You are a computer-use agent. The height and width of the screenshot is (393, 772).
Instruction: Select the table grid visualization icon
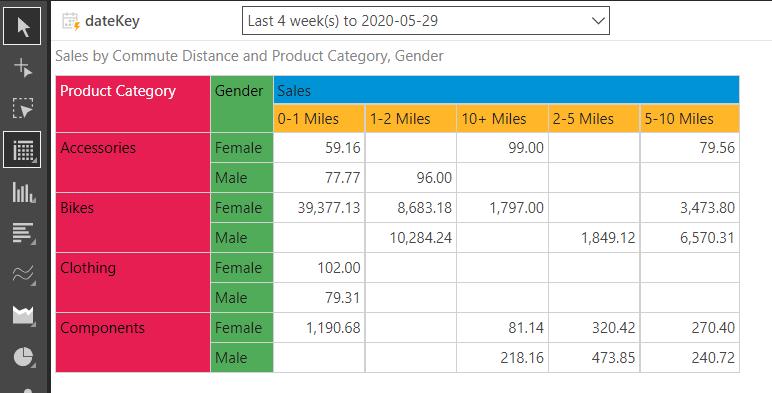click(22, 150)
